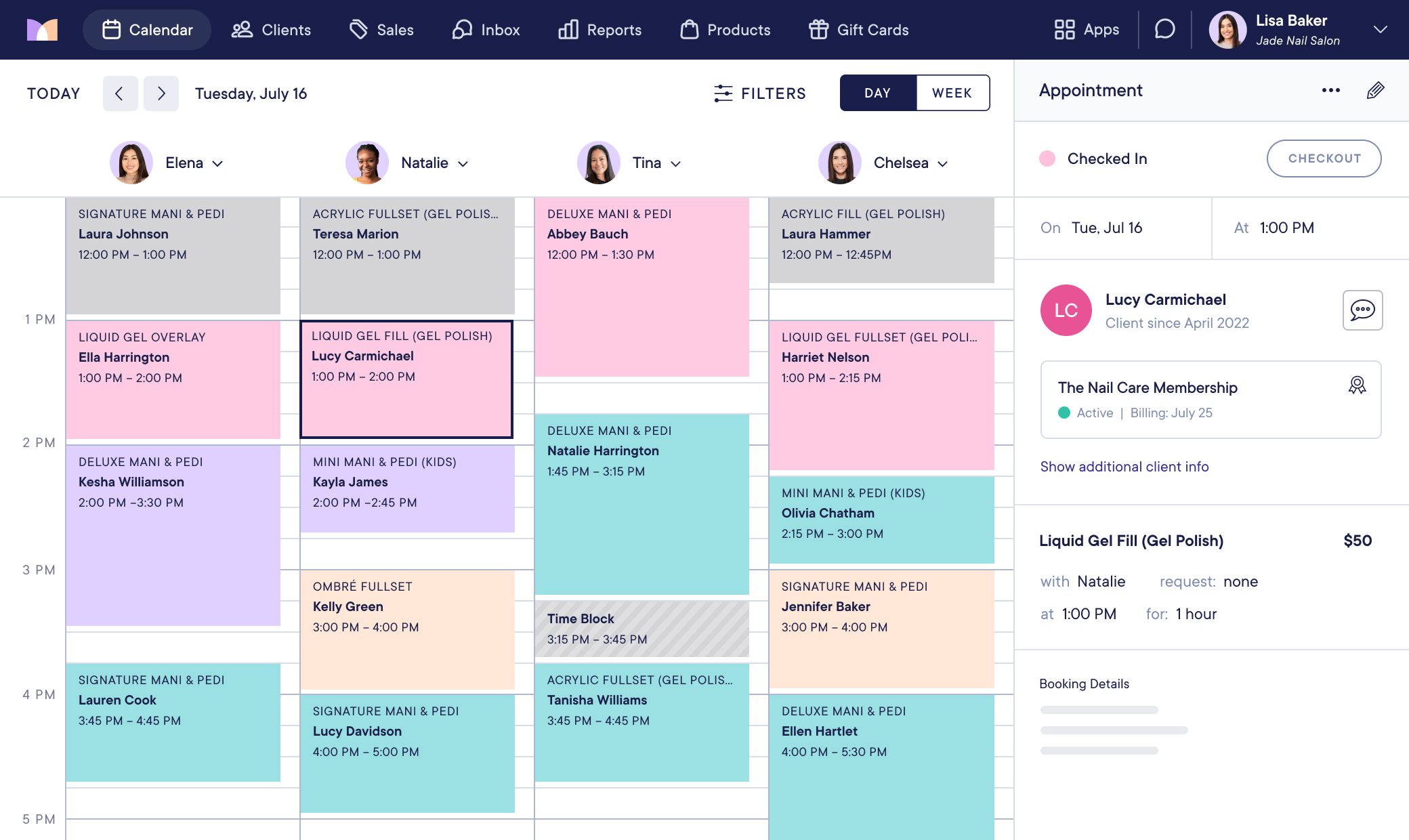Expand the Elena staff dropdown
This screenshot has width=1409, height=840.
click(217, 164)
